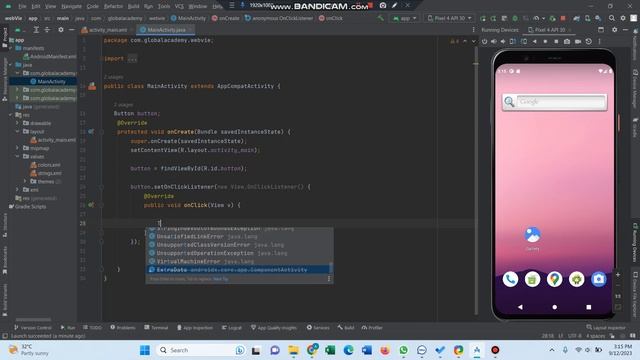Screen dimensions: 640x360
Task: Collapse the manifests folder
Action: point(11,48)
